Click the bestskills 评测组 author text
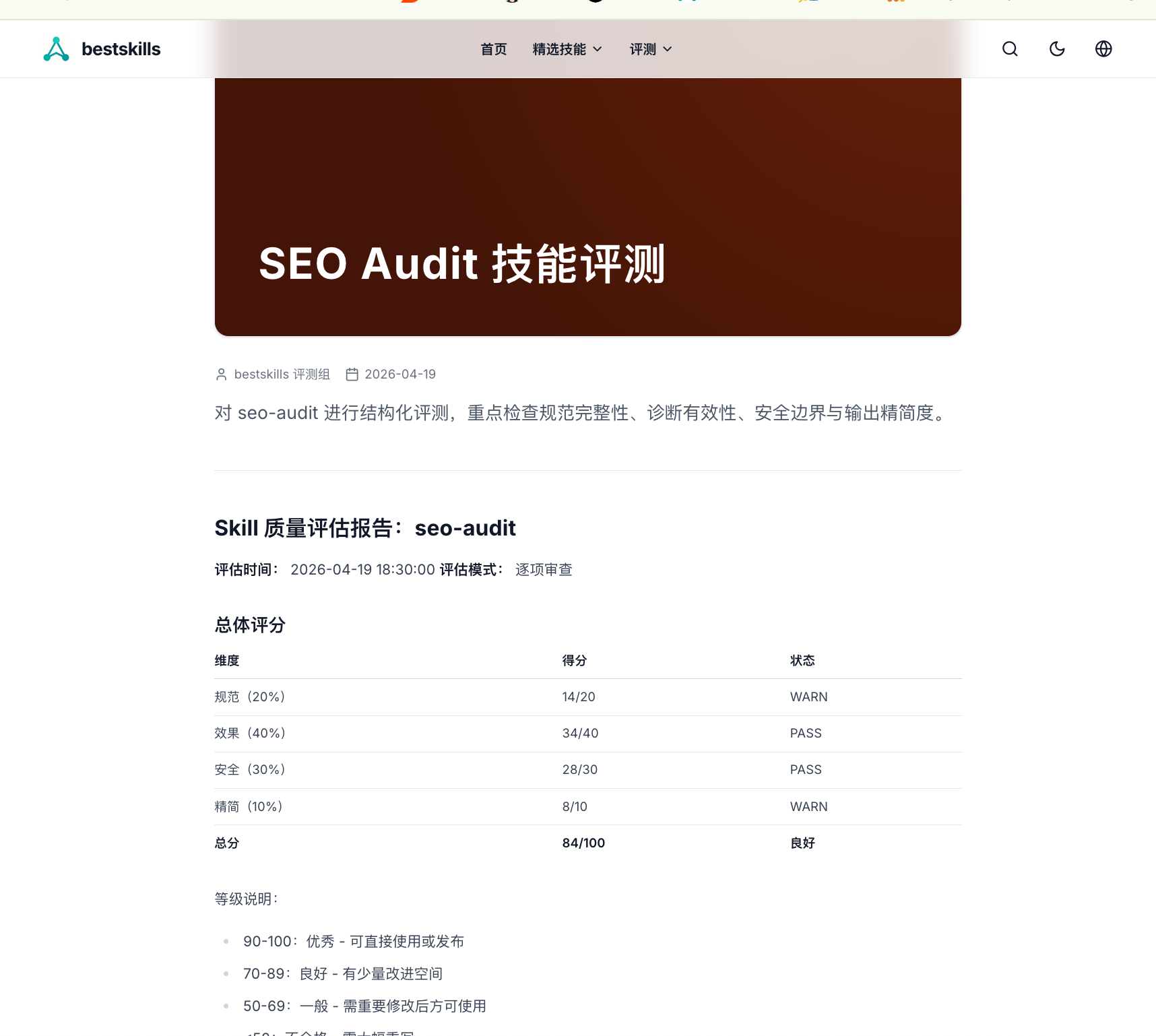This screenshot has width=1156, height=1036. (282, 375)
